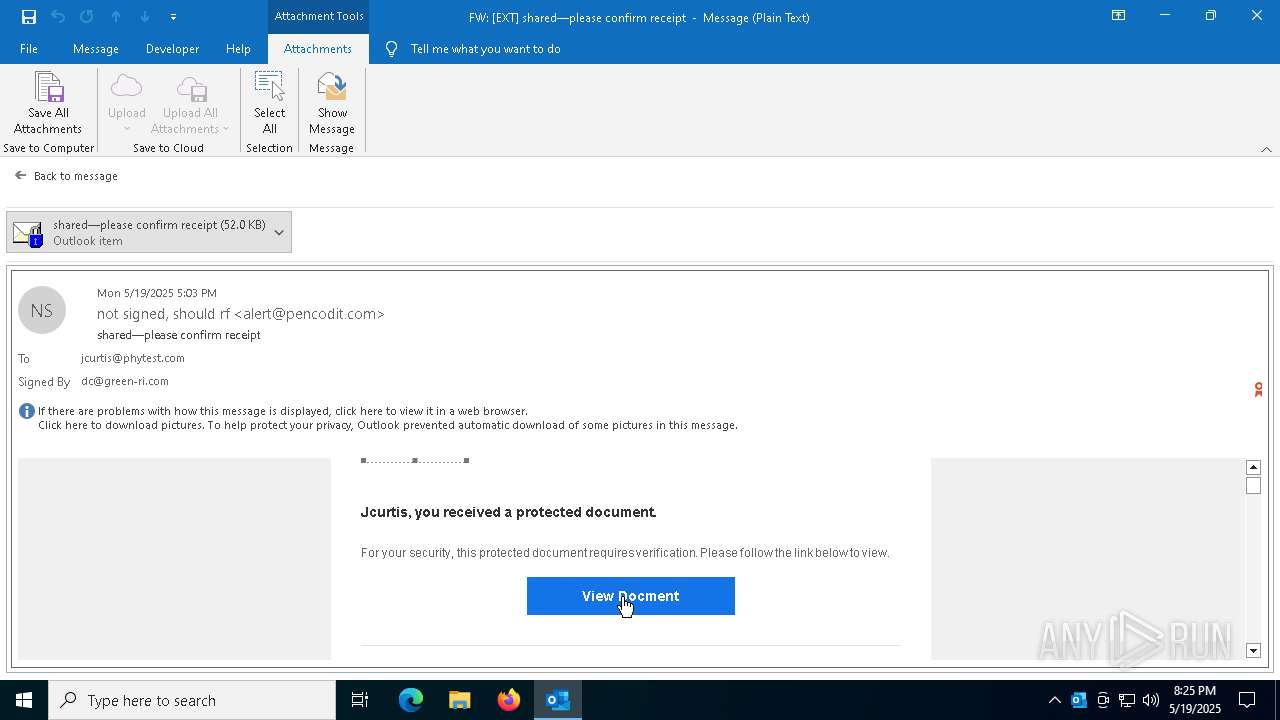Click Back to message arrow

click(21, 175)
